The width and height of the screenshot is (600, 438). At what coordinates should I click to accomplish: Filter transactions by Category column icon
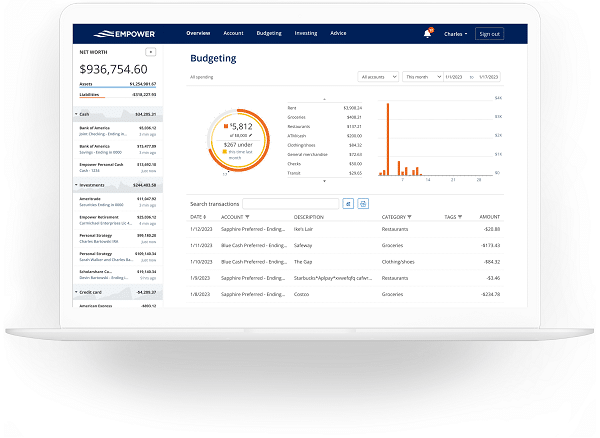point(411,216)
